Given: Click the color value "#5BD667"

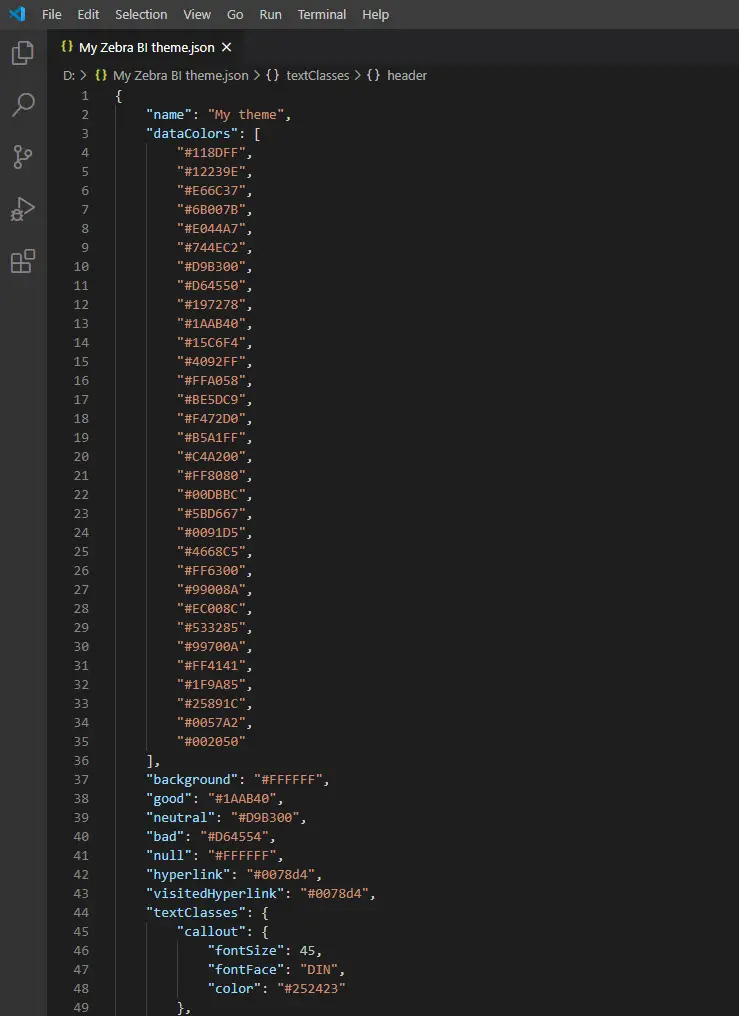Looking at the screenshot, I should [x=211, y=514].
